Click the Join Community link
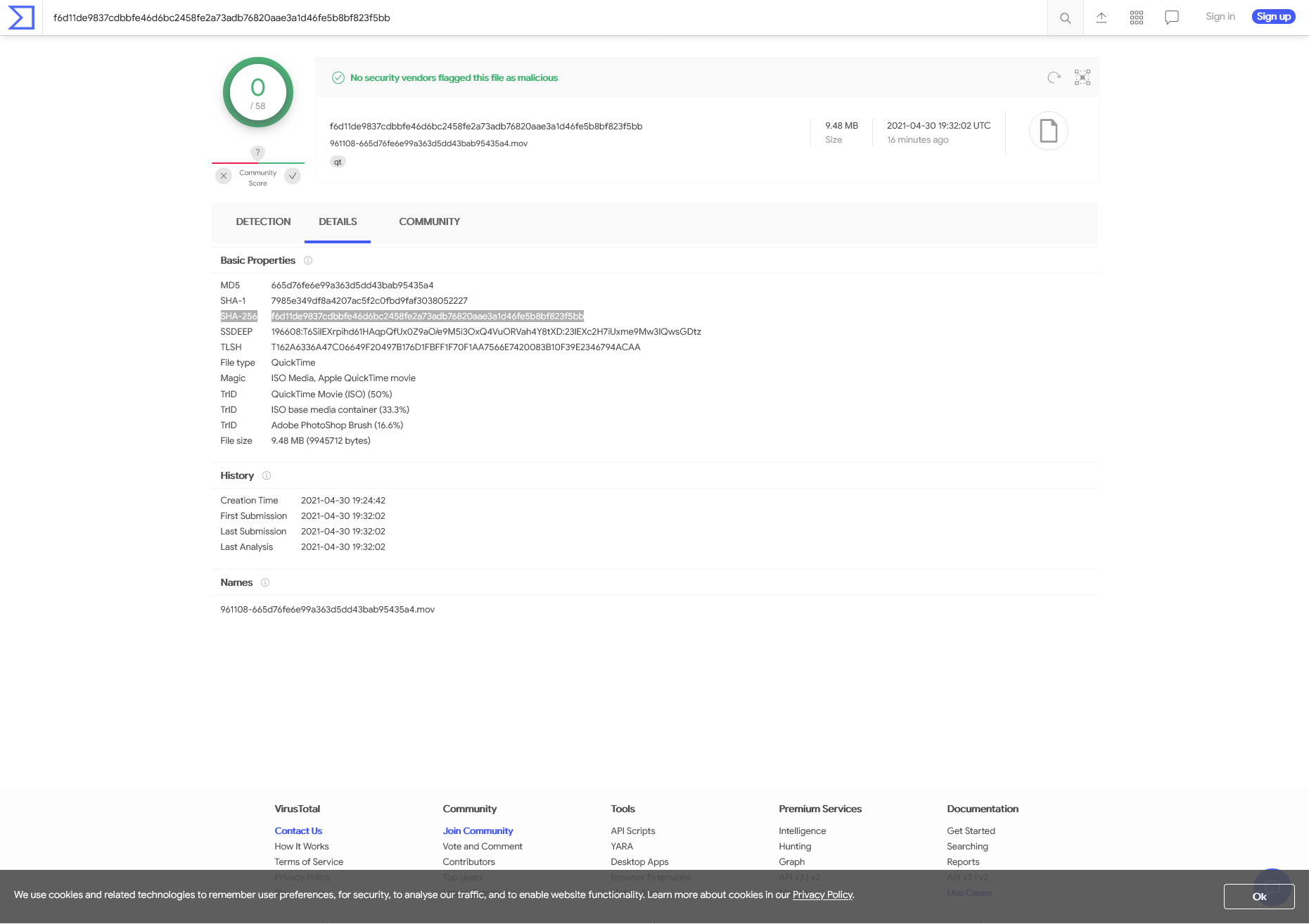Screen dimensions: 1309x924 pos(478,830)
